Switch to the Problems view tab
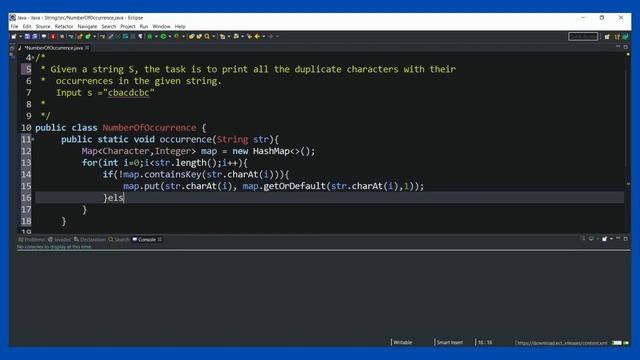 31,240
